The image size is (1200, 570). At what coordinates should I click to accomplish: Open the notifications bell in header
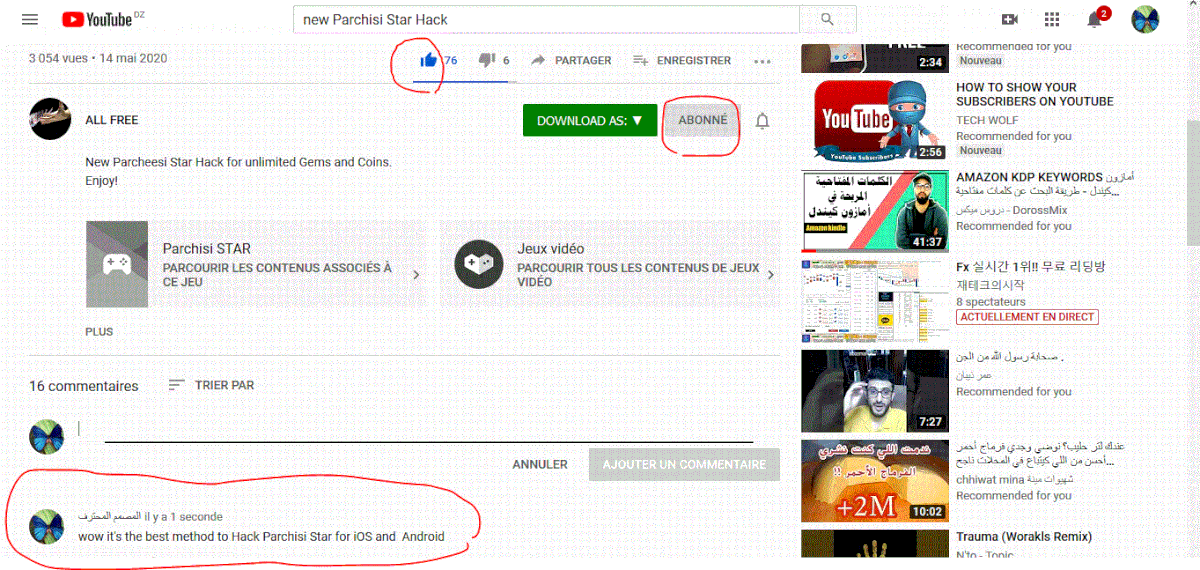[x=1095, y=19]
